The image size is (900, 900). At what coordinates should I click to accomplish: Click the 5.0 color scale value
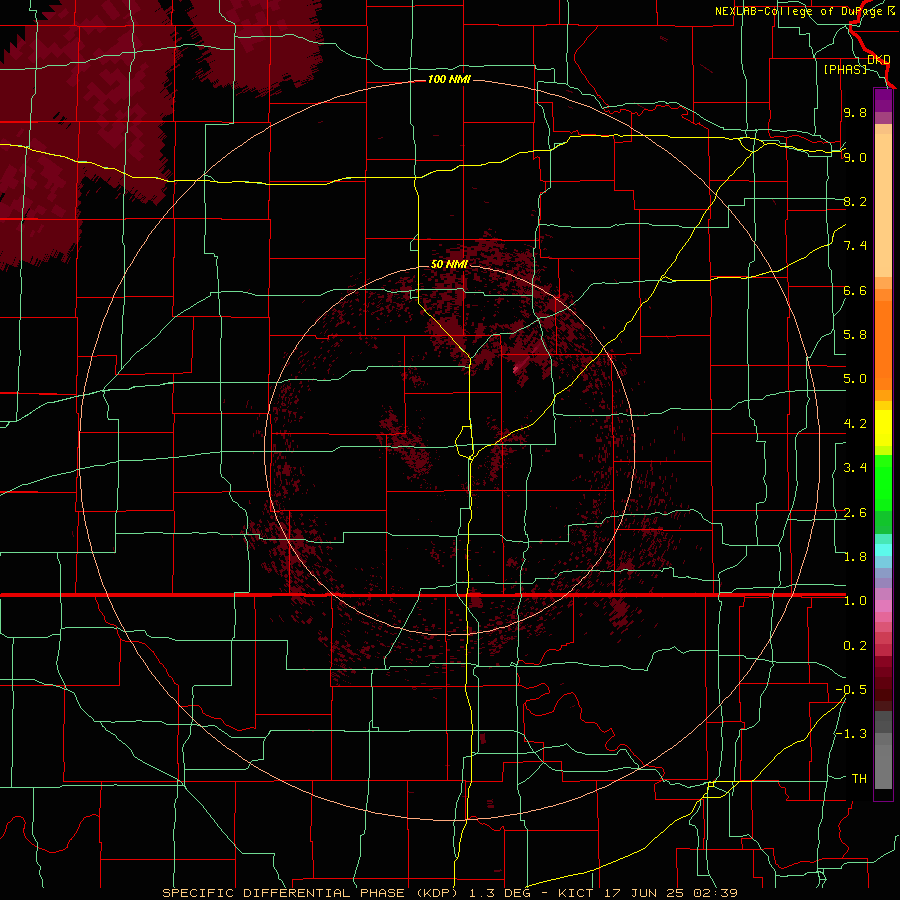tap(855, 379)
